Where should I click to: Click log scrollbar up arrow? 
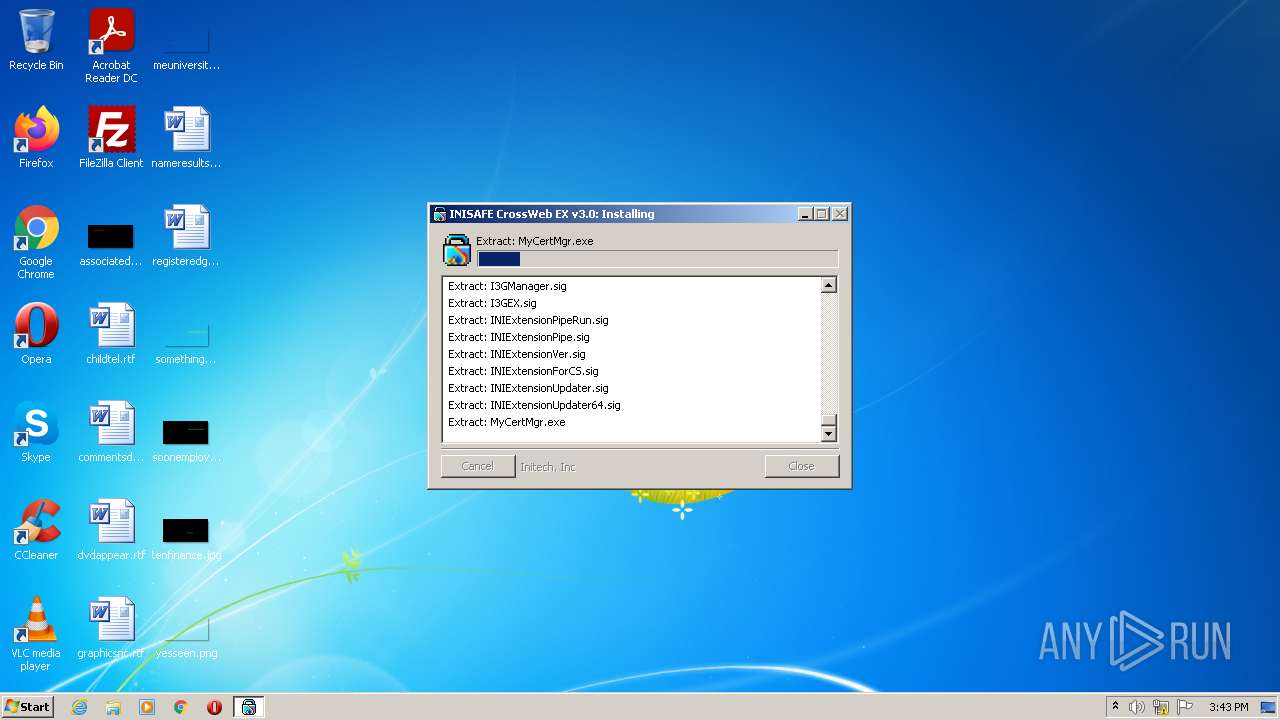[x=828, y=285]
